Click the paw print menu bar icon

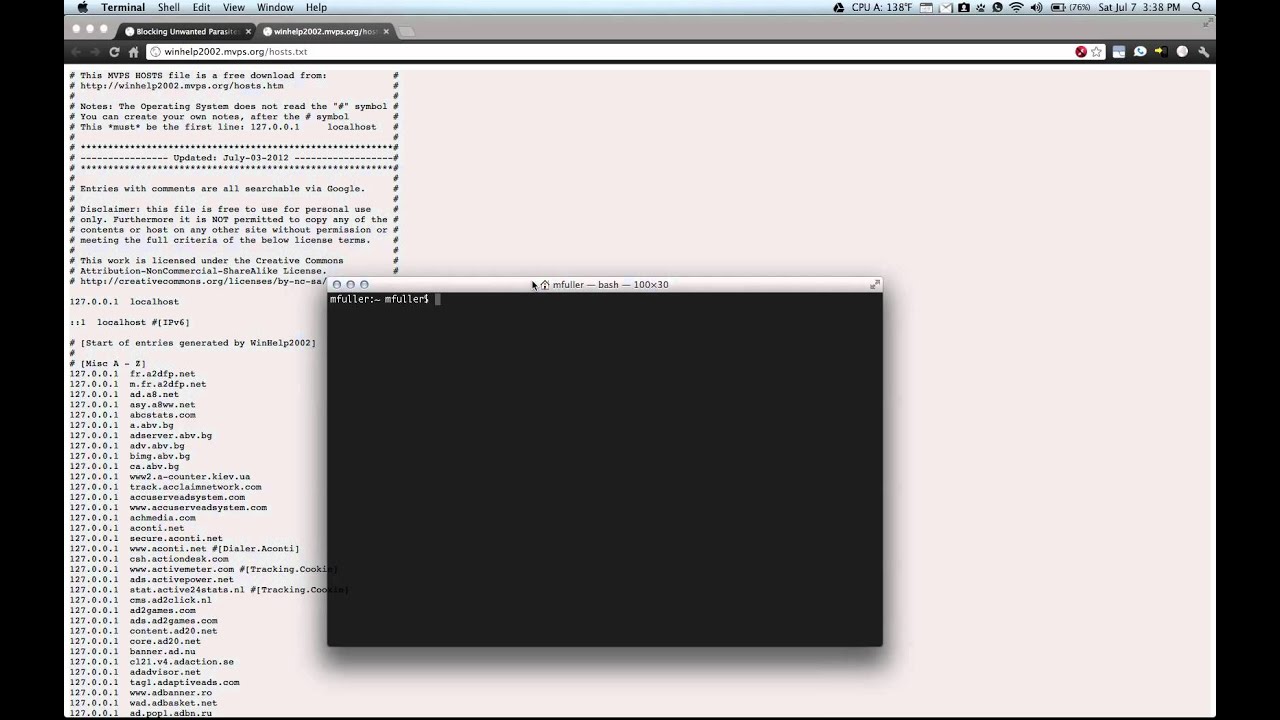[x=981, y=7]
